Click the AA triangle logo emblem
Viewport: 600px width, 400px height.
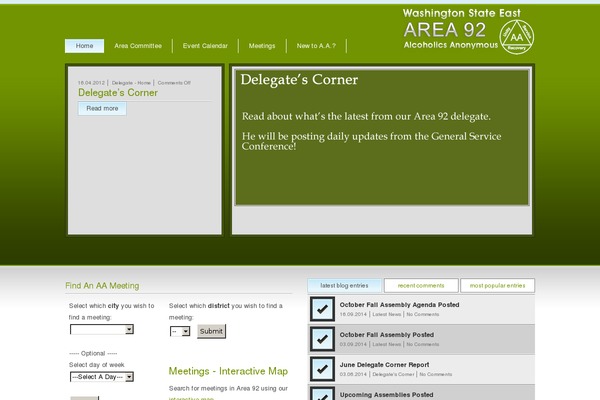click(517, 37)
